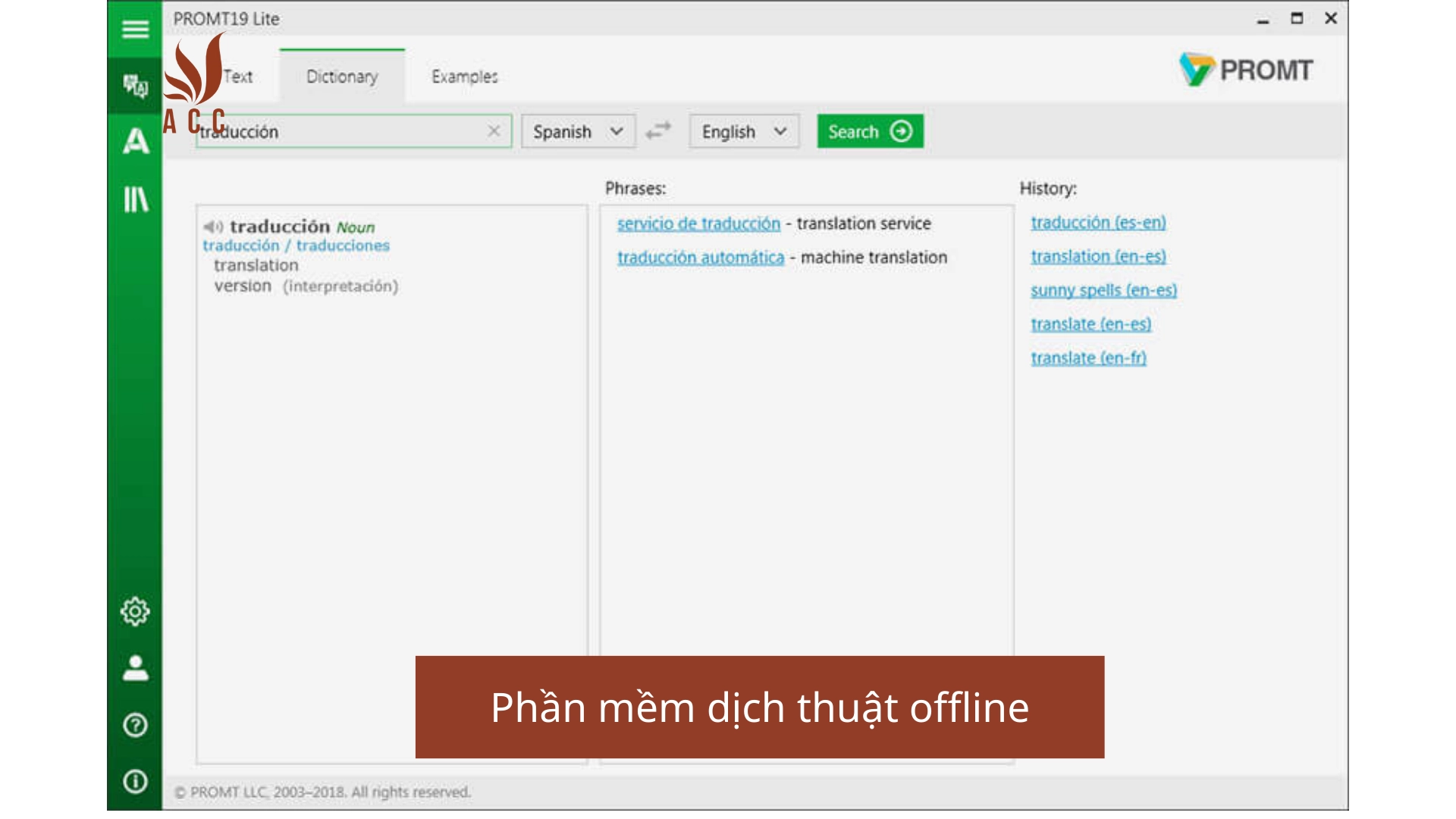Switch to the Dictionary tab

(342, 76)
